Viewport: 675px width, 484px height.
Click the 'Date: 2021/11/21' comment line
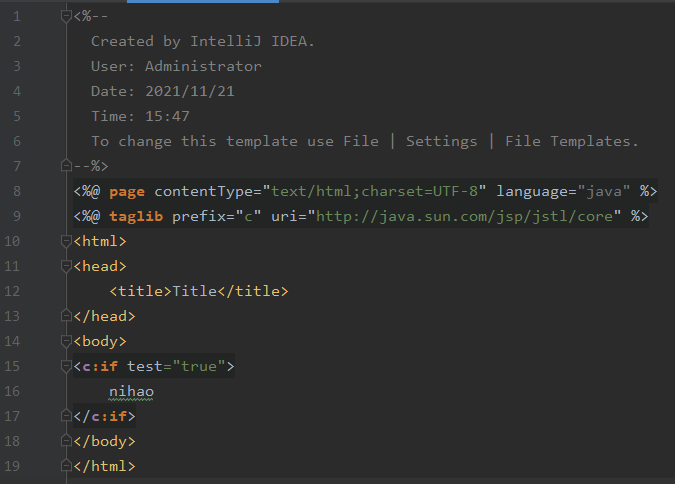pos(163,91)
